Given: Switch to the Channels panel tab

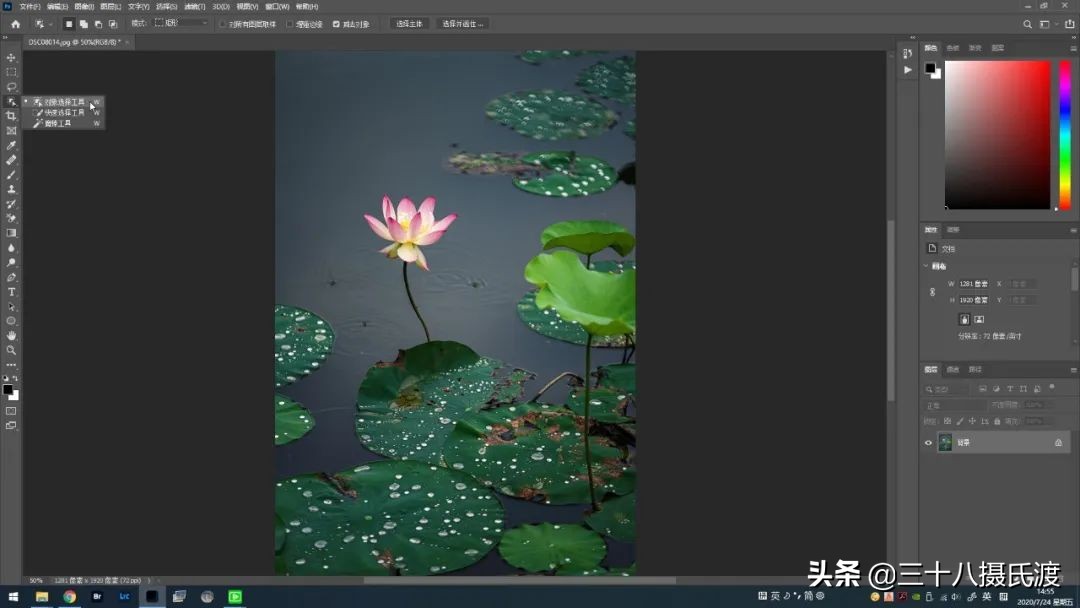Looking at the screenshot, I should [x=953, y=370].
